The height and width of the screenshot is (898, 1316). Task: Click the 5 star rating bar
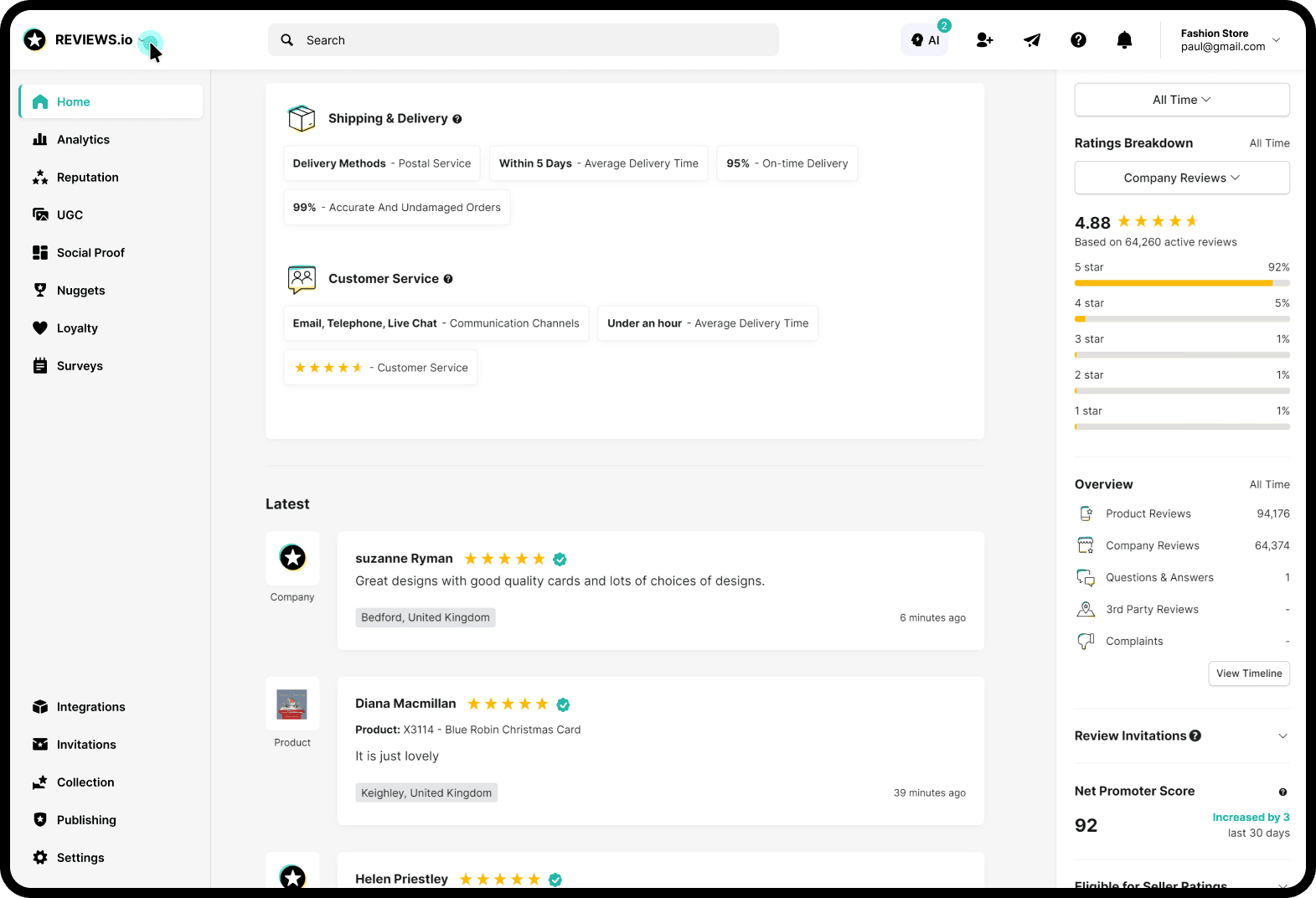pos(1181,283)
